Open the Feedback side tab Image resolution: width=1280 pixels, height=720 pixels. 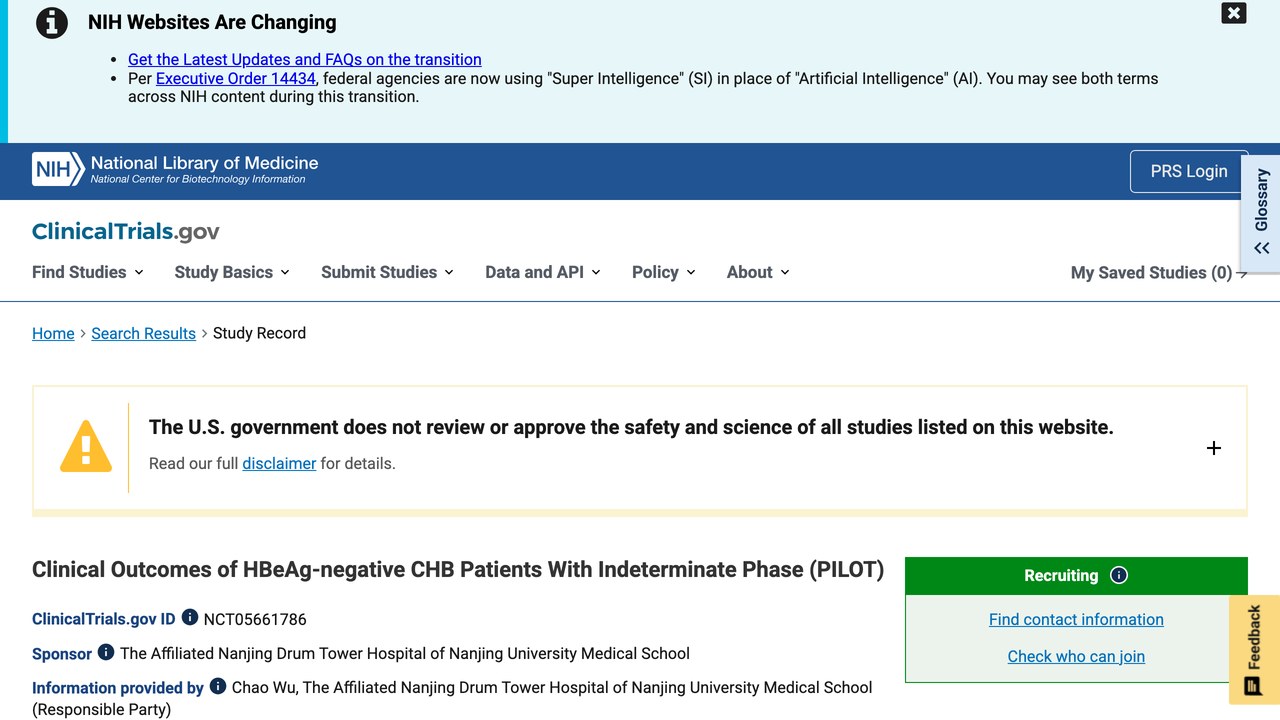1254,650
